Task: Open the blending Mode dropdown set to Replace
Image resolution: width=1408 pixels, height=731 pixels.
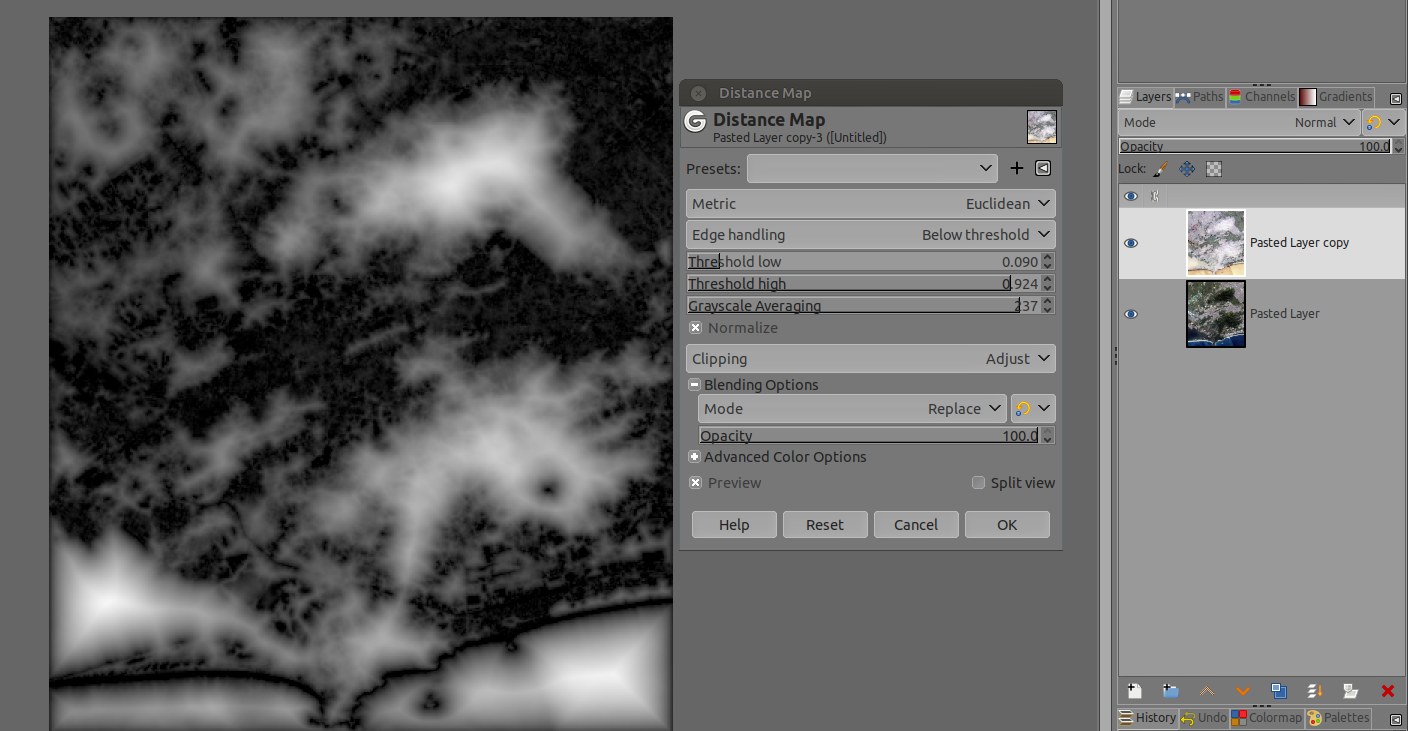Action: coord(852,409)
